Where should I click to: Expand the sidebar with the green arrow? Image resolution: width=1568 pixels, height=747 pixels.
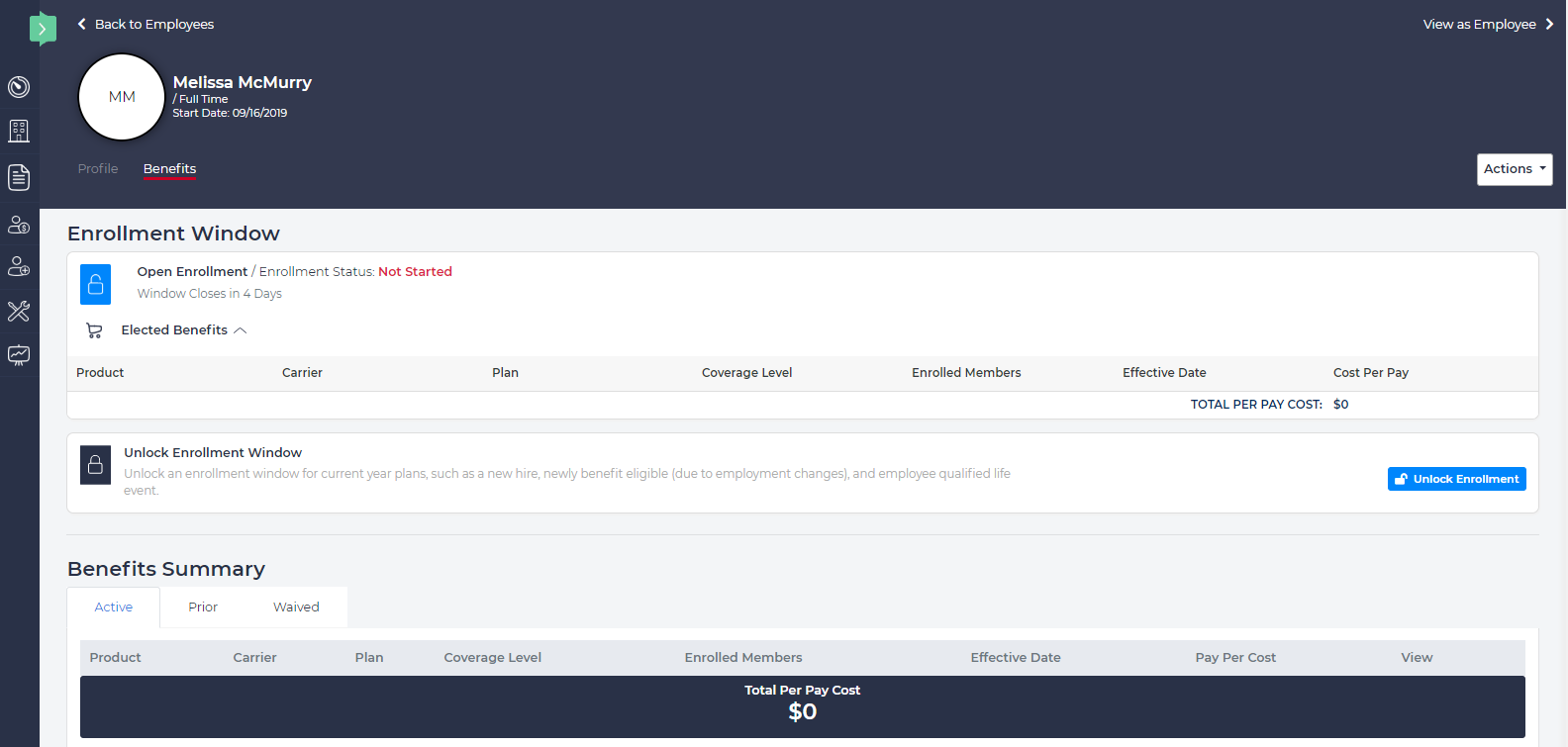click(42, 29)
